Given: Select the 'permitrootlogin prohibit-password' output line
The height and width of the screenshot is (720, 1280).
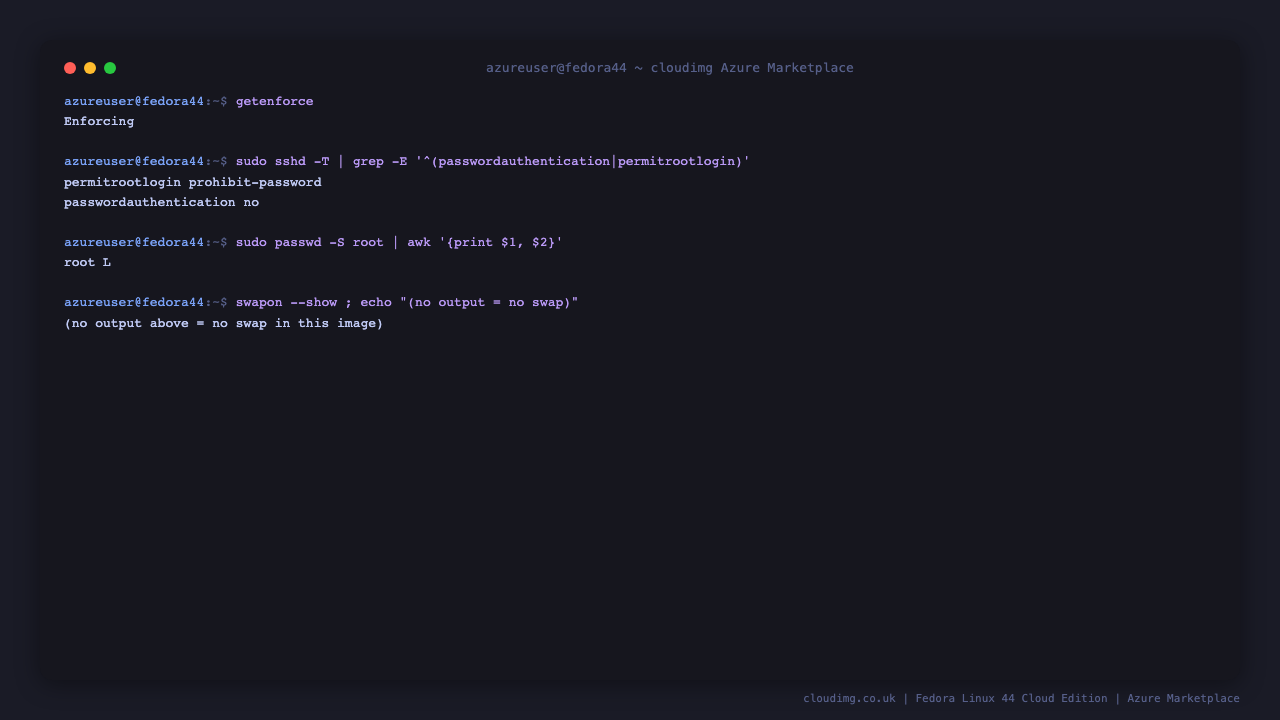Looking at the screenshot, I should pos(193,183).
